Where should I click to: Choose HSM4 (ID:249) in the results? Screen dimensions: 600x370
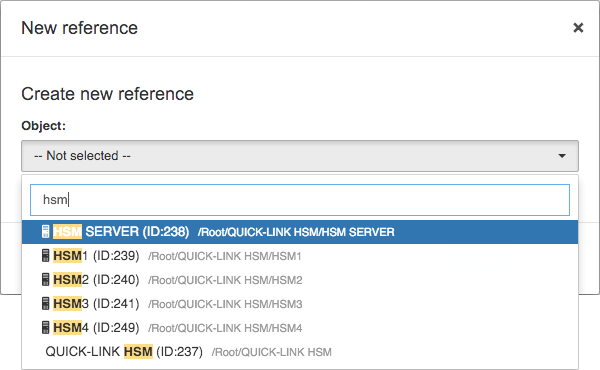(x=300, y=328)
